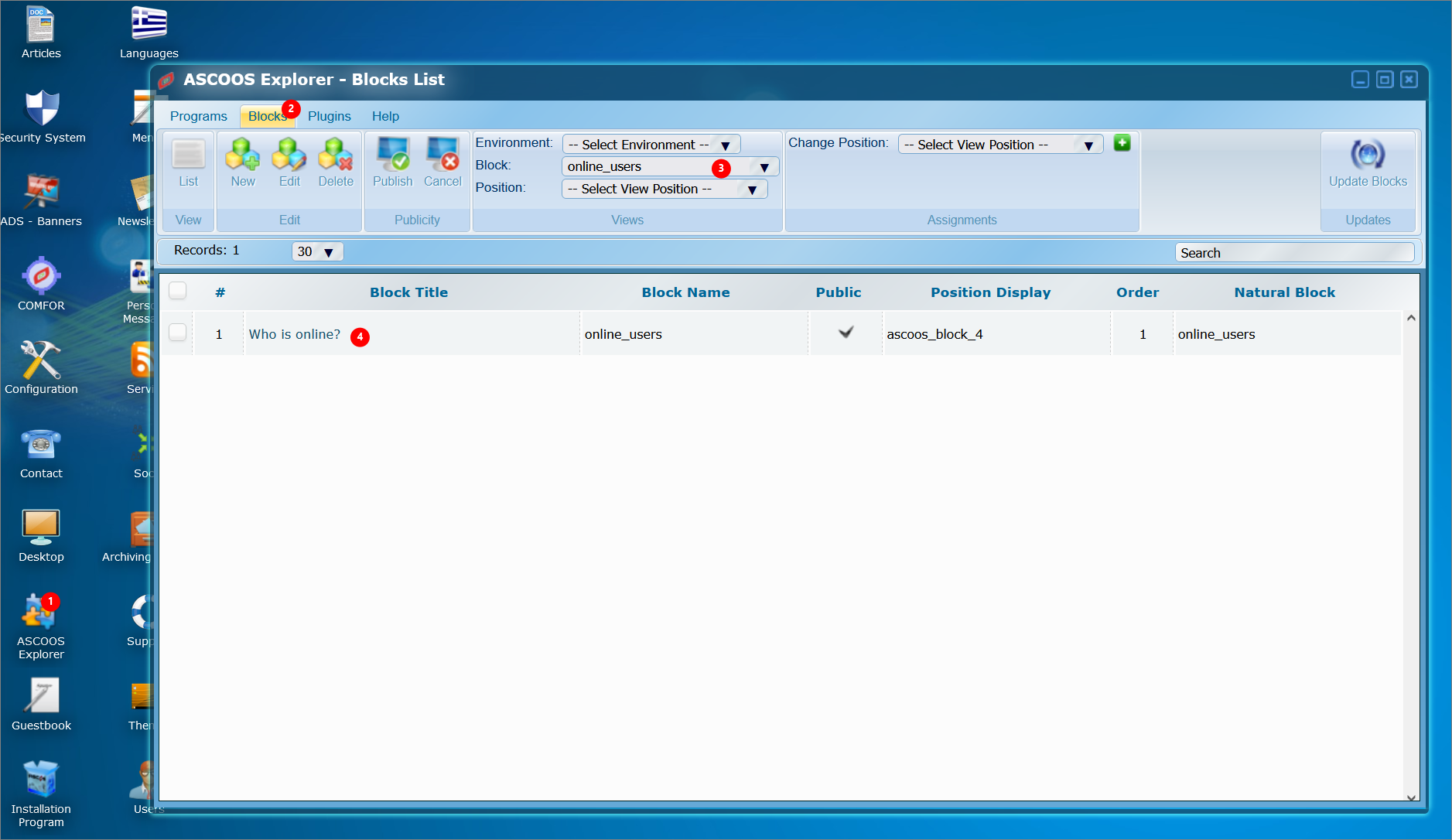Click the Cancel publicity icon
Viewport: 1452px width, 840px height.
click(442, 163)
